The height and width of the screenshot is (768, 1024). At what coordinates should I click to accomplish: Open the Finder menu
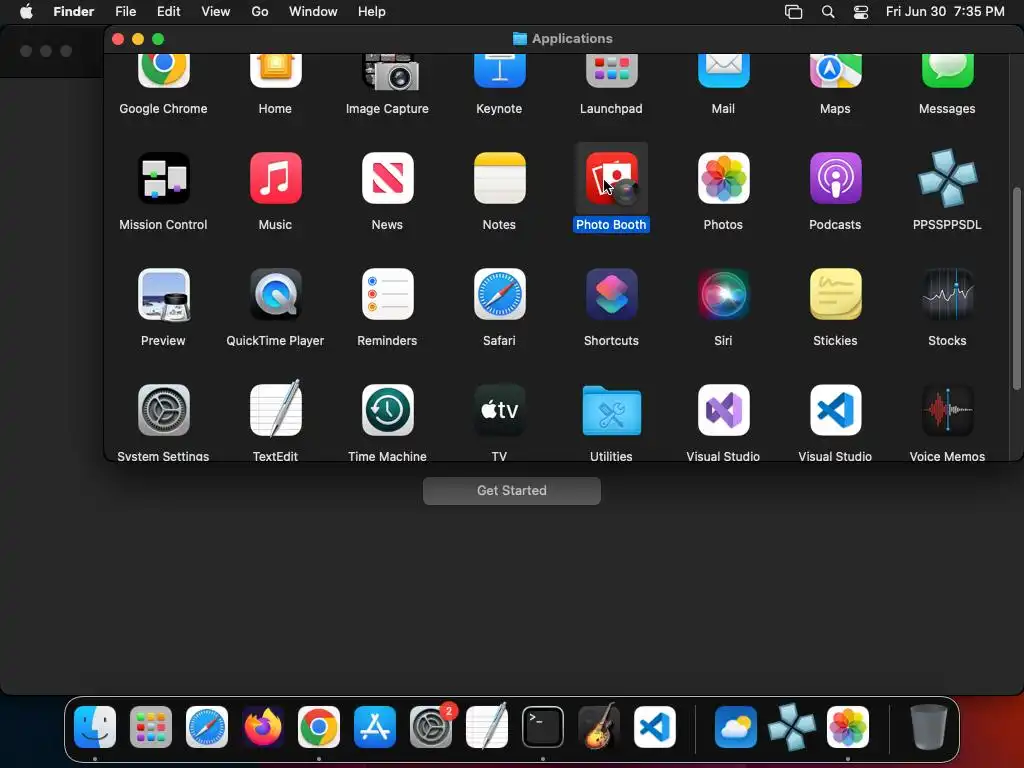coord(74,12)
